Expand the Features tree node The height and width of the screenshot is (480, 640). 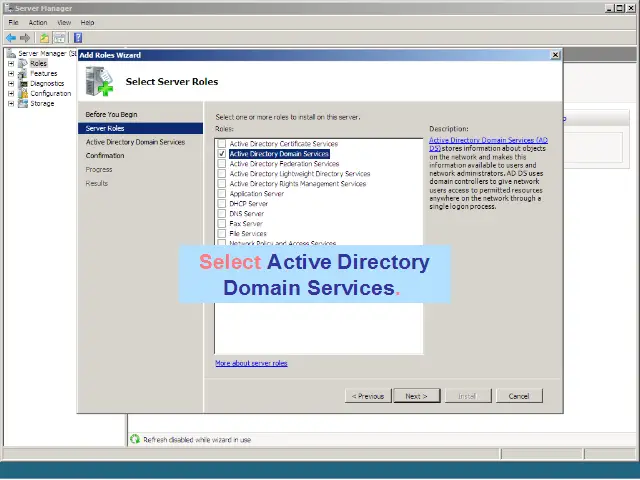[11, 74]
